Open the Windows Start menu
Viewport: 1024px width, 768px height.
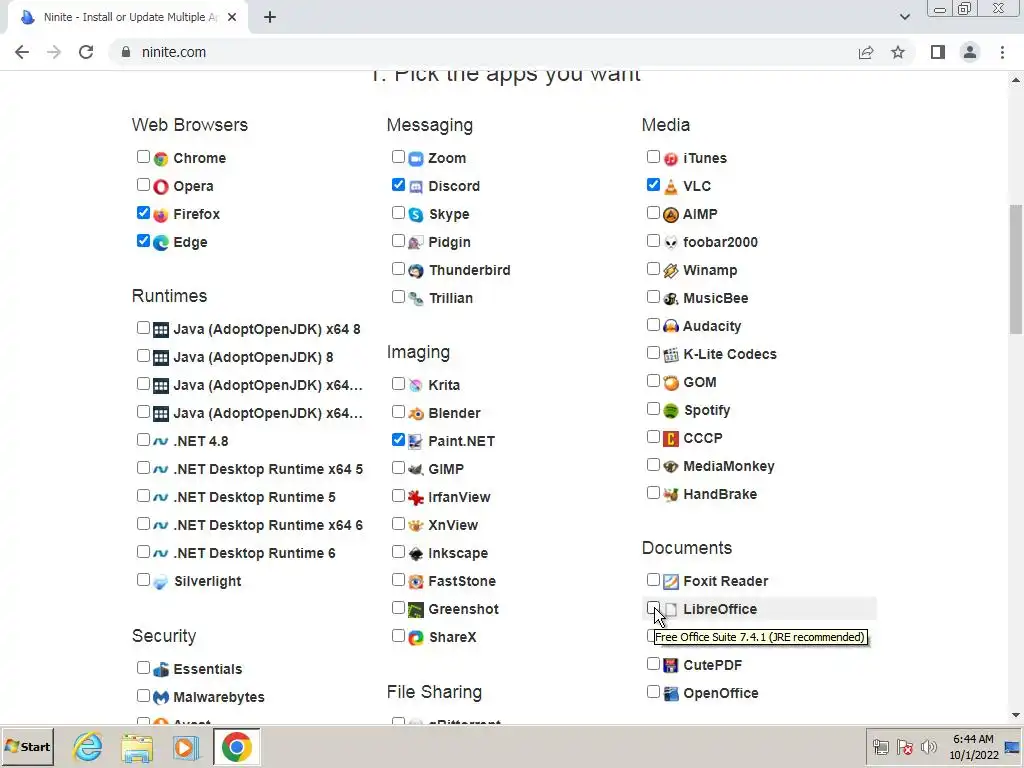tap(27, 747)
